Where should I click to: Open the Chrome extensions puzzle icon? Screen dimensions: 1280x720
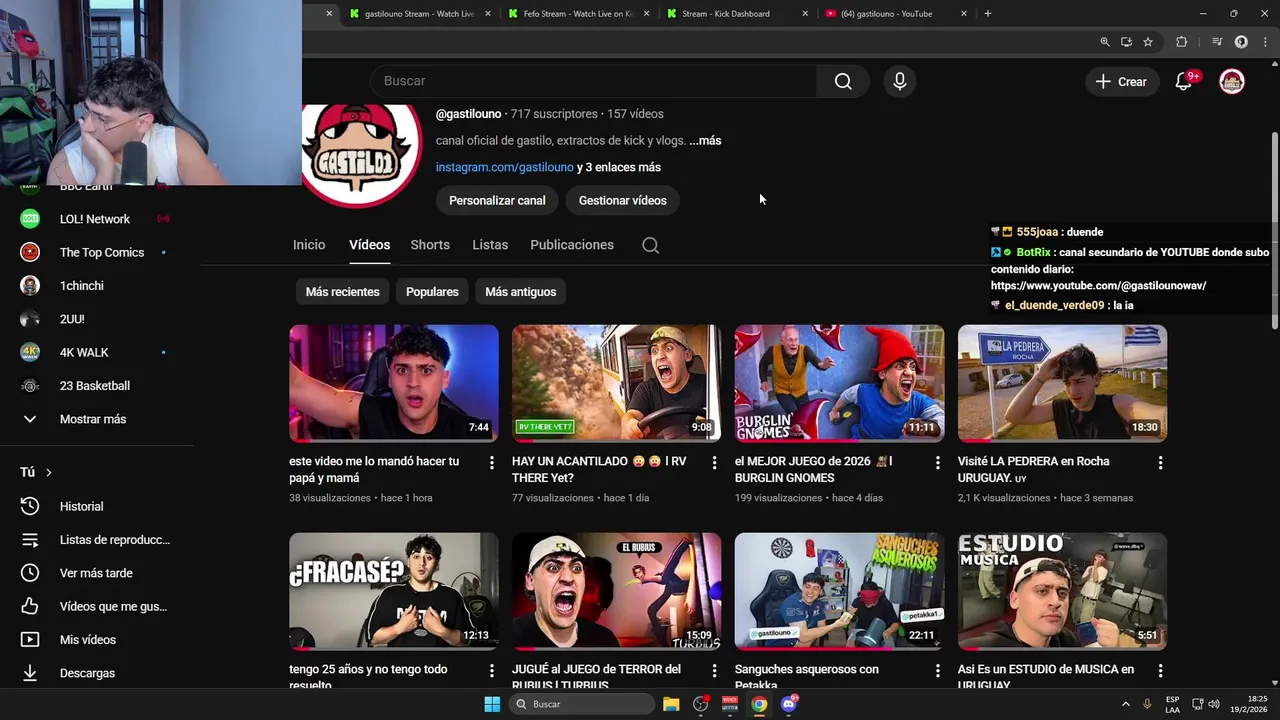coord(1181,42)
